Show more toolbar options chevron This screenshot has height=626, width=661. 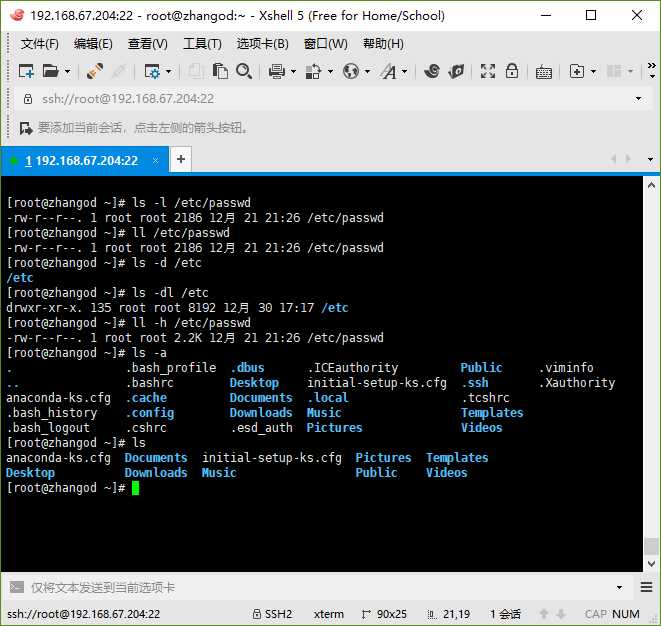[652, 71]
